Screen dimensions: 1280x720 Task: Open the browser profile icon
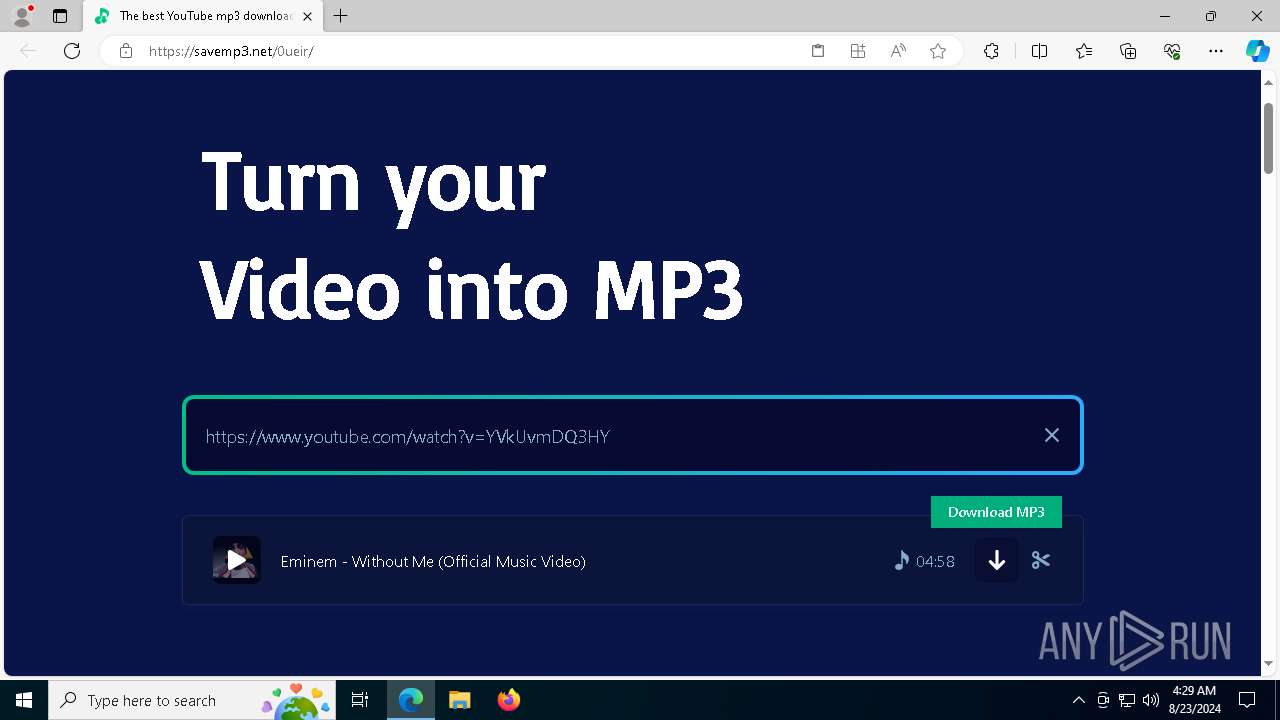(22, 16)
